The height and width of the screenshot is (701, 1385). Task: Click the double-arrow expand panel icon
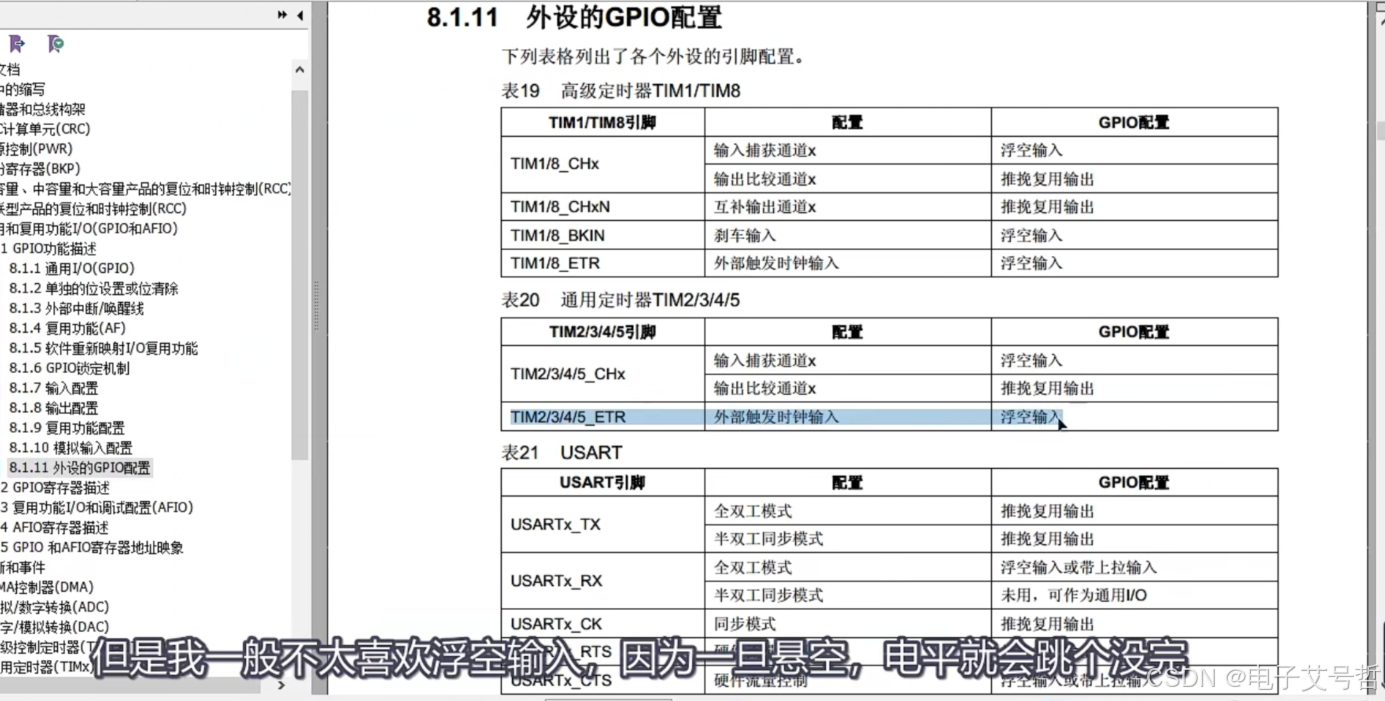(x=282, y=15)
